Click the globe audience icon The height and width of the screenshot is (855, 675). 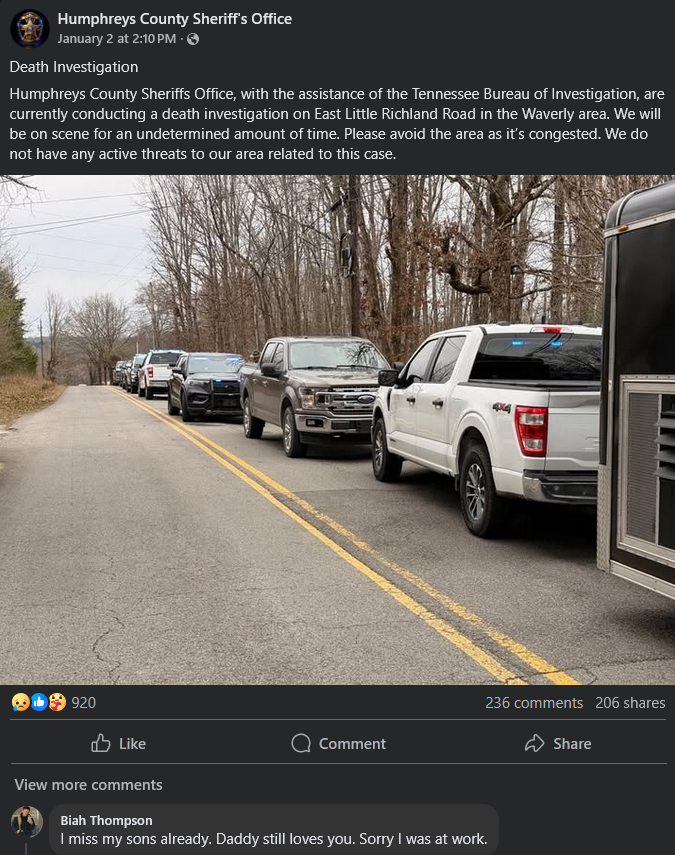pyautogui.click(x=193, y=39)
